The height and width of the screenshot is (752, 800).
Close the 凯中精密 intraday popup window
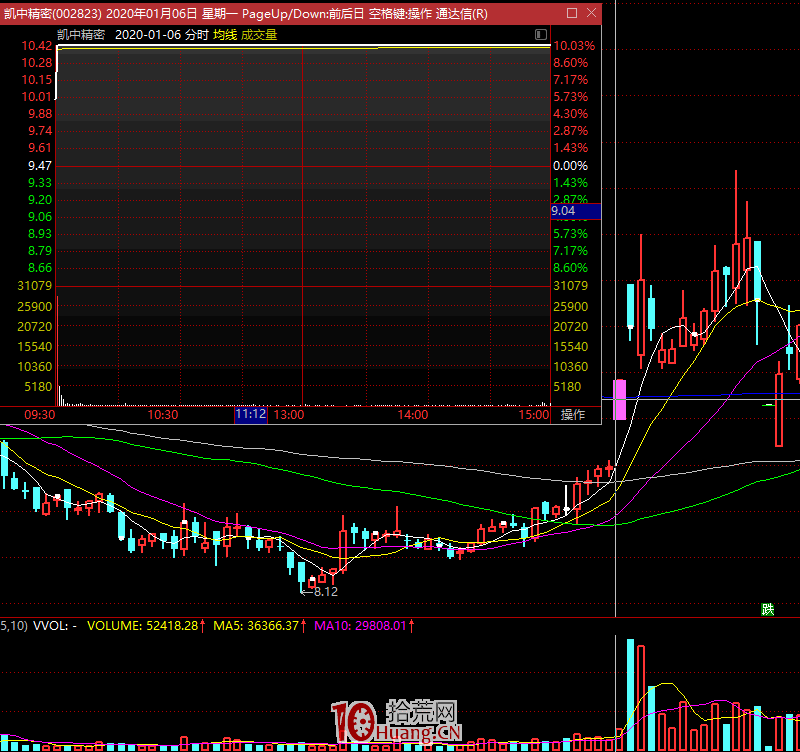coord(590,14)
